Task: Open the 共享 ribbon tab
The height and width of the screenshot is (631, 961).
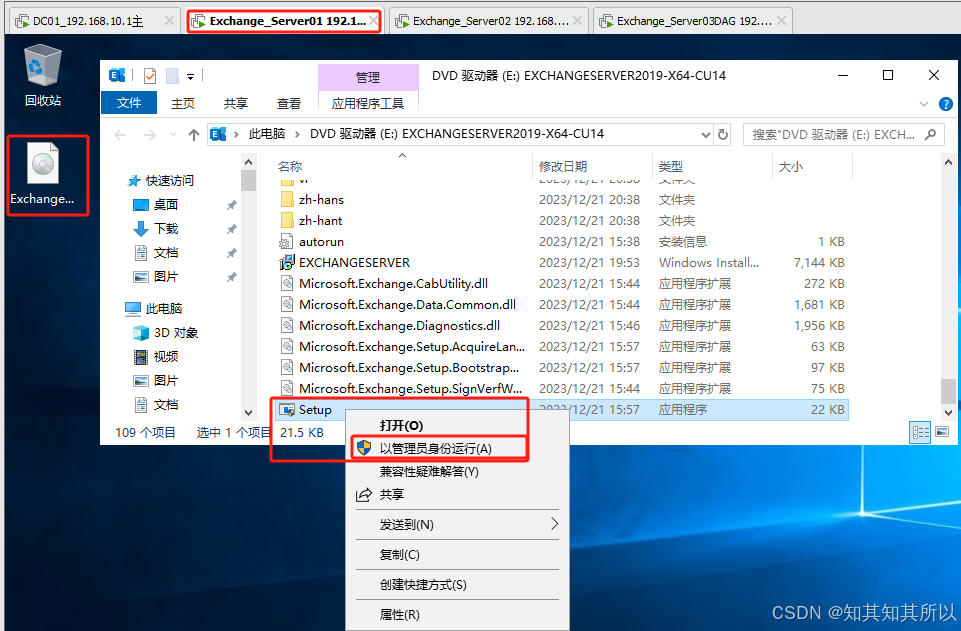Action: [x=235, y=103]
